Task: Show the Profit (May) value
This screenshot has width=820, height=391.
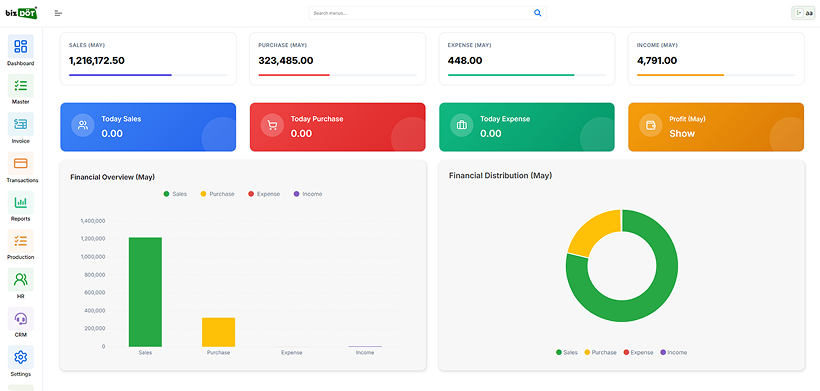Action: point(682,134)
